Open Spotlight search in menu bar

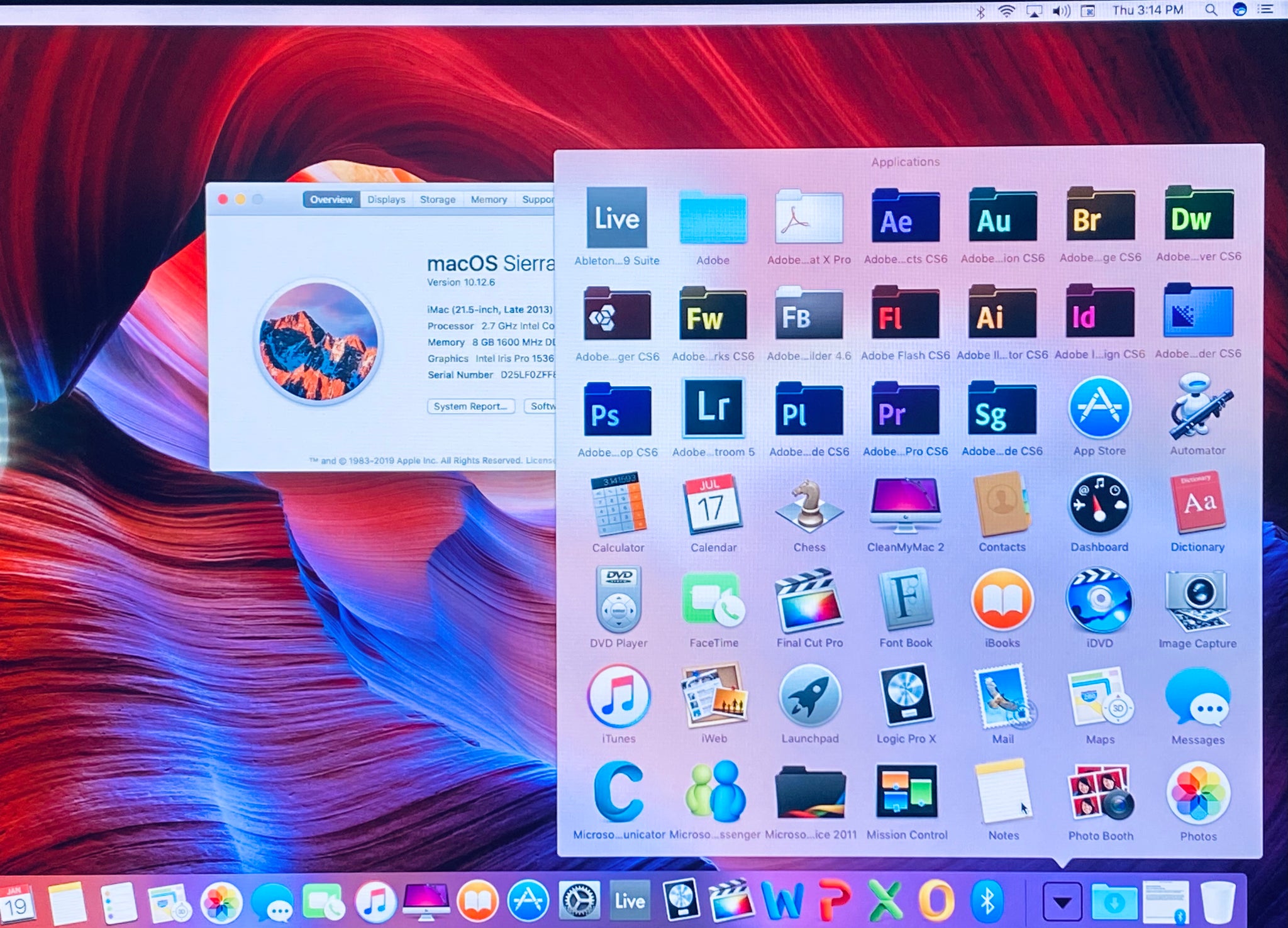[1211, 10]
